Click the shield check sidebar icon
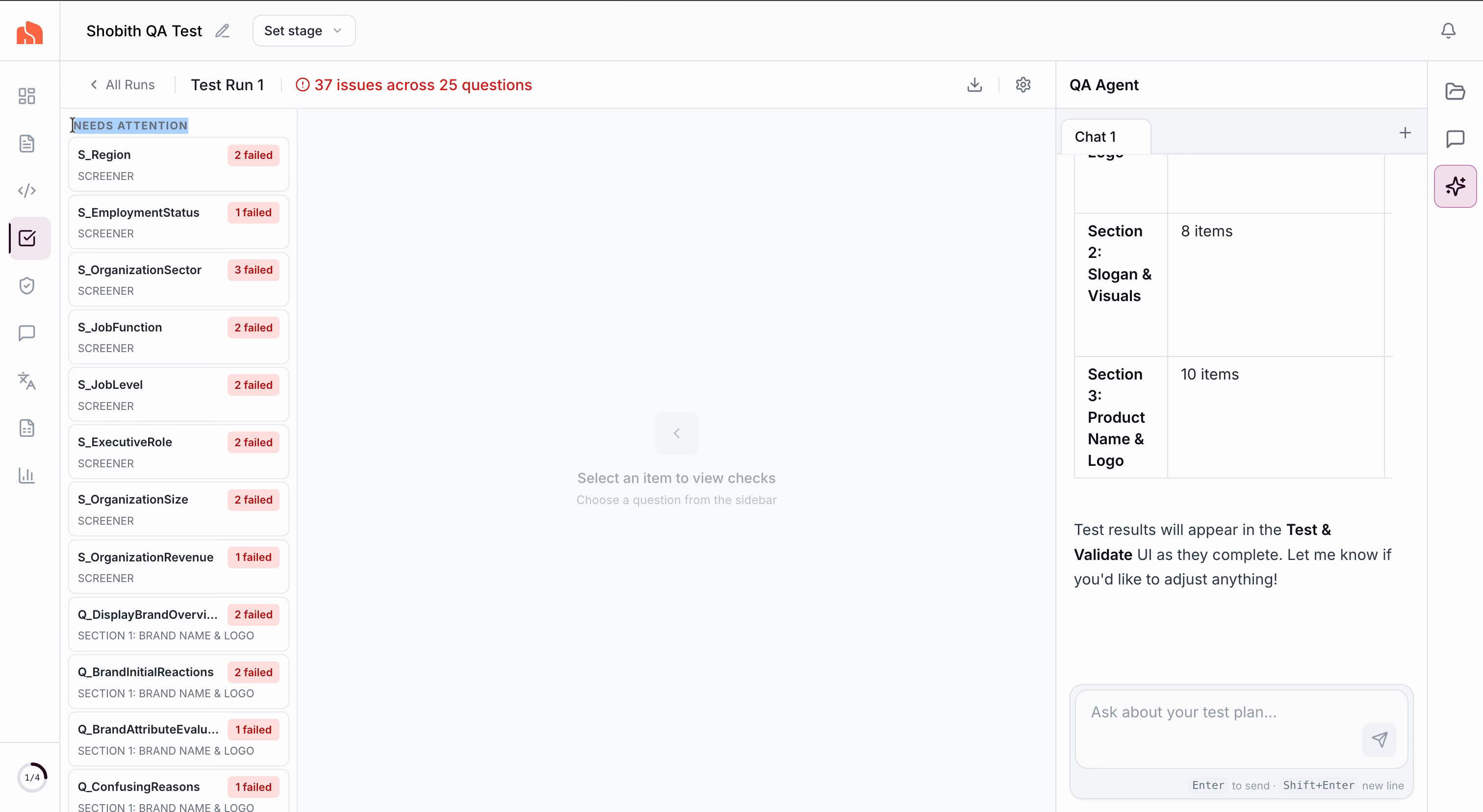This screenshot has height=812, width=1483. (27, 285)
